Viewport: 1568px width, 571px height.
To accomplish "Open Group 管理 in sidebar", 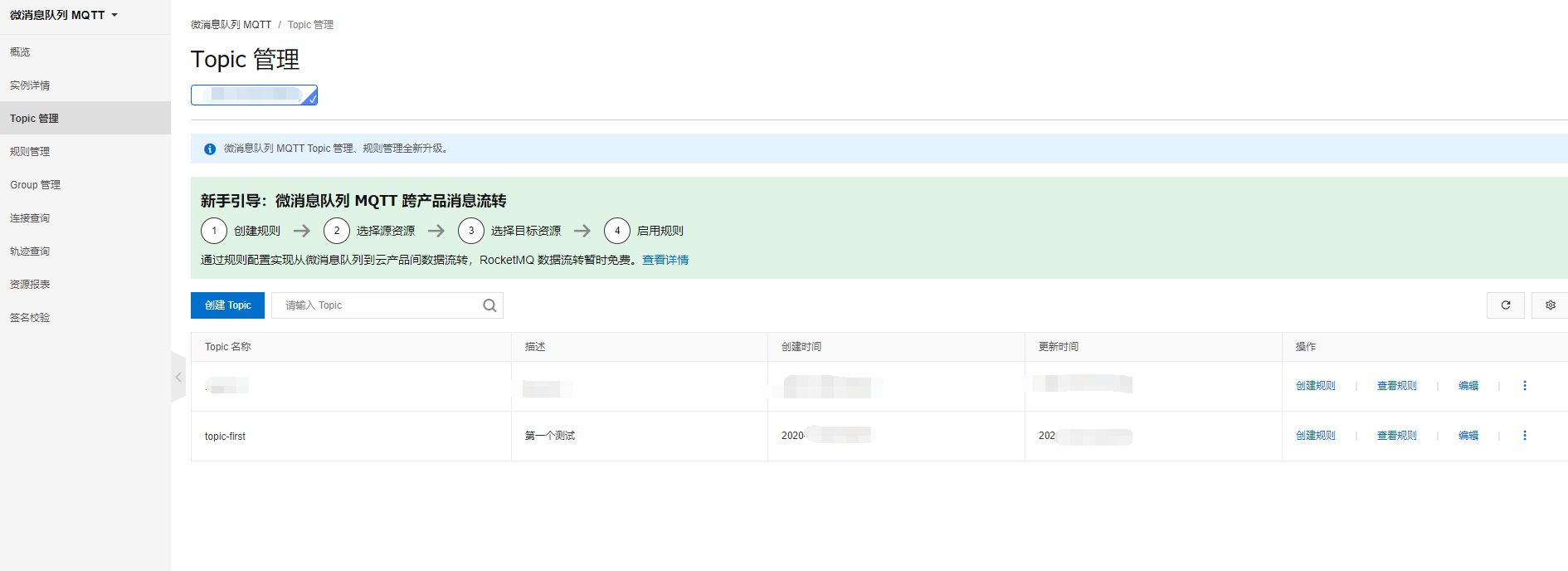I will (x=35, y=184).
